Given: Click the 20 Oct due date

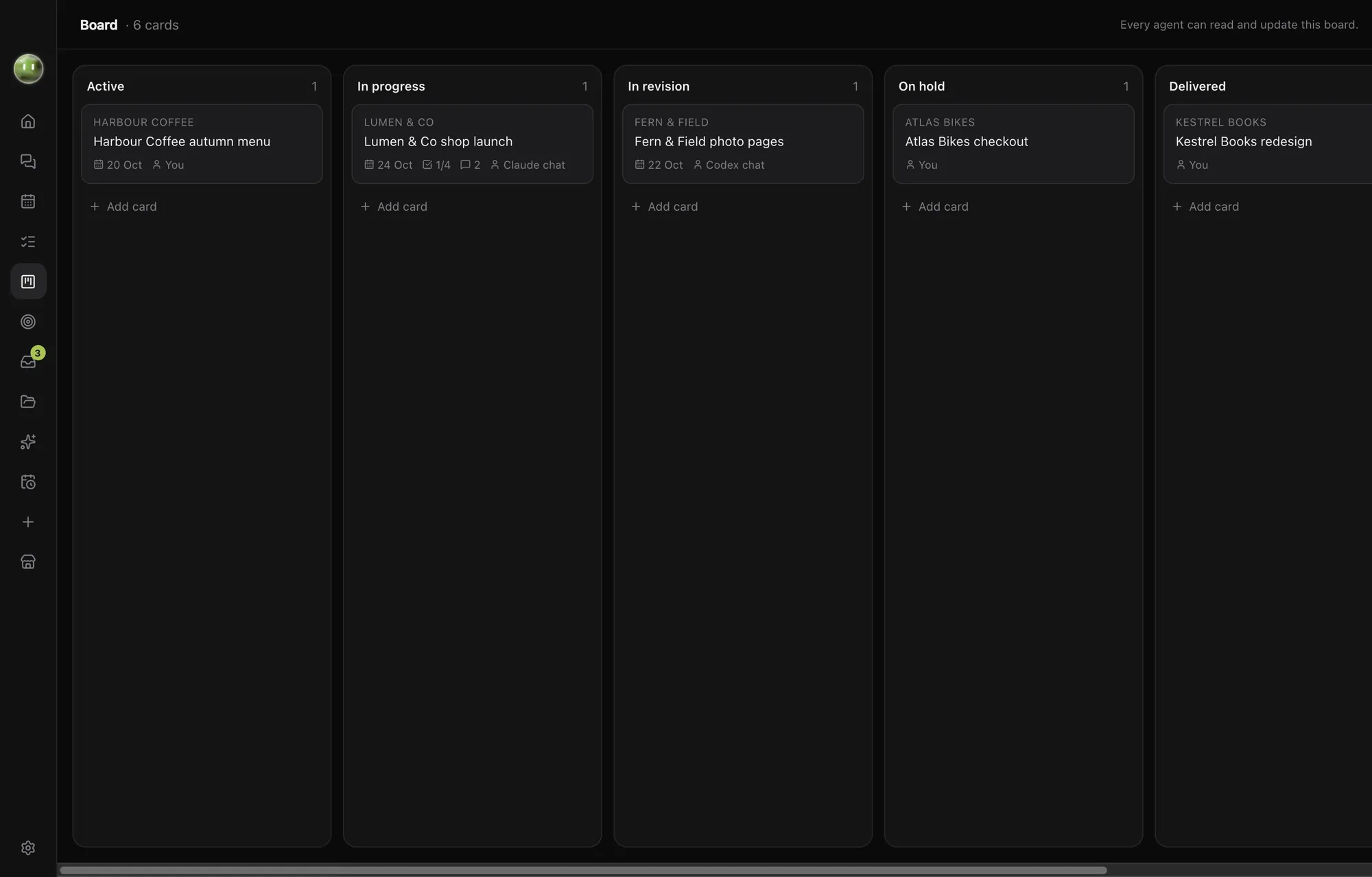Looking at the screenshot, I should pyautogui.click(x=118, y=165).
